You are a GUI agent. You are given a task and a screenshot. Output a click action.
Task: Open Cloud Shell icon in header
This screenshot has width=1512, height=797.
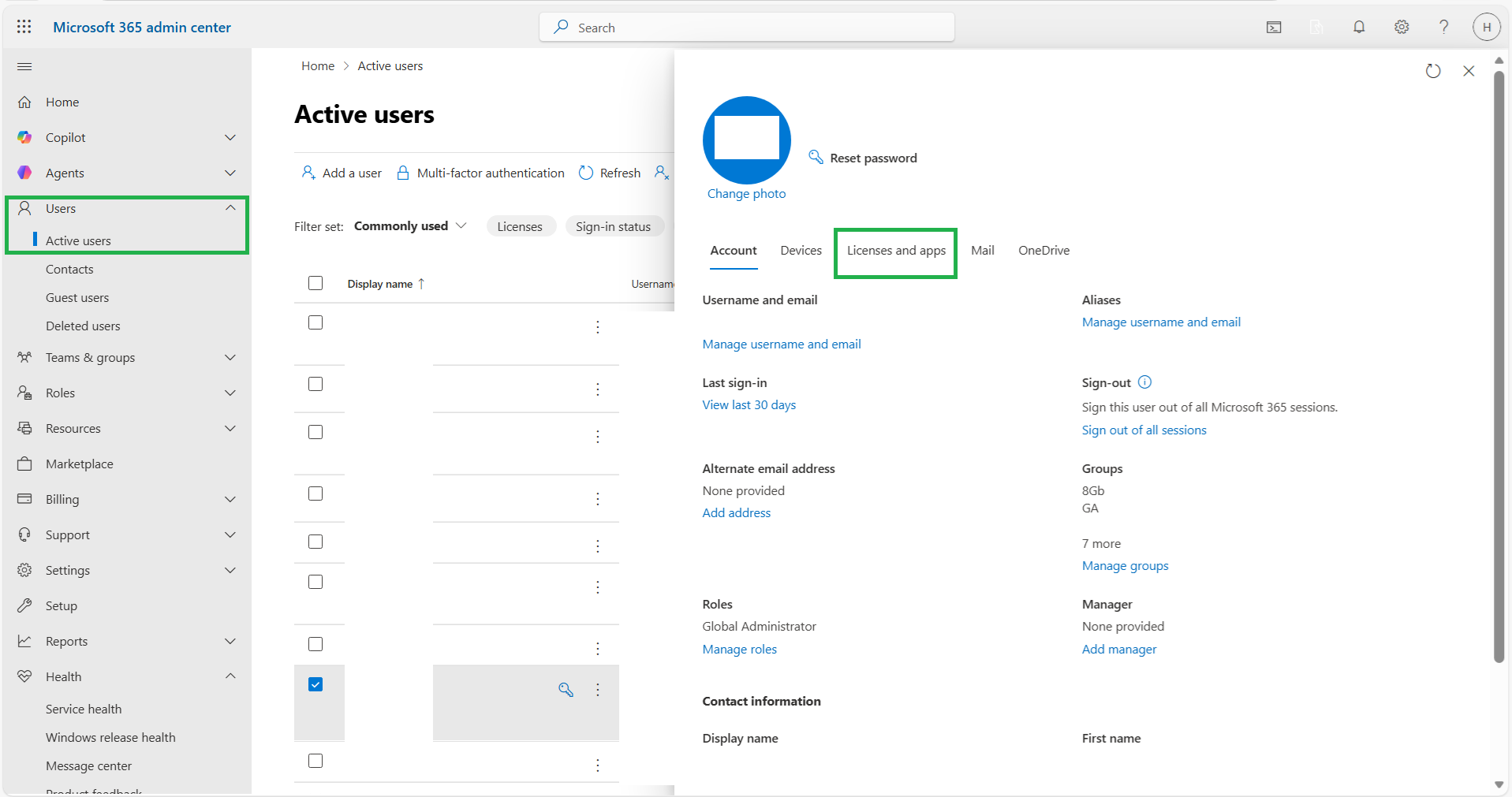[x=1274, y=27]
